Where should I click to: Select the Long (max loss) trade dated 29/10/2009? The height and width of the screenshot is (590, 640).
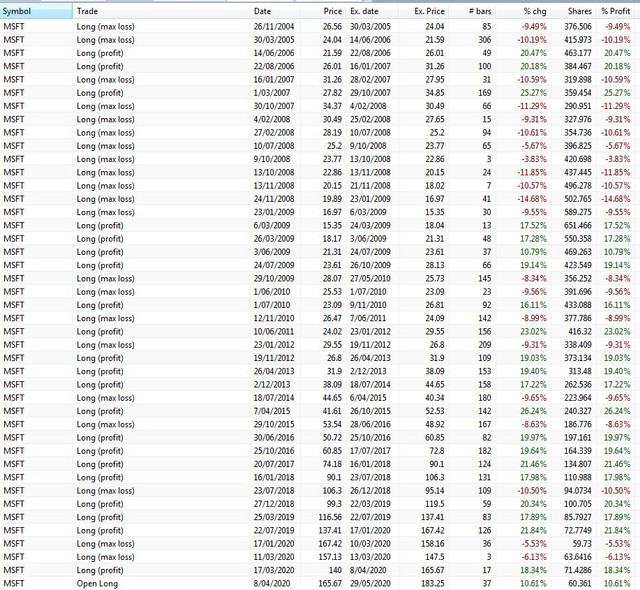(105, 279)
